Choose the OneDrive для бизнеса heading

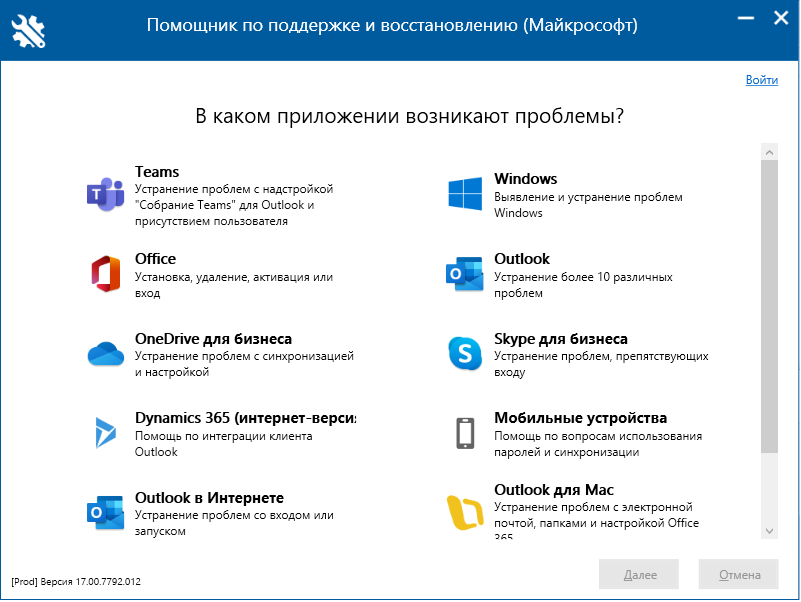214,339
